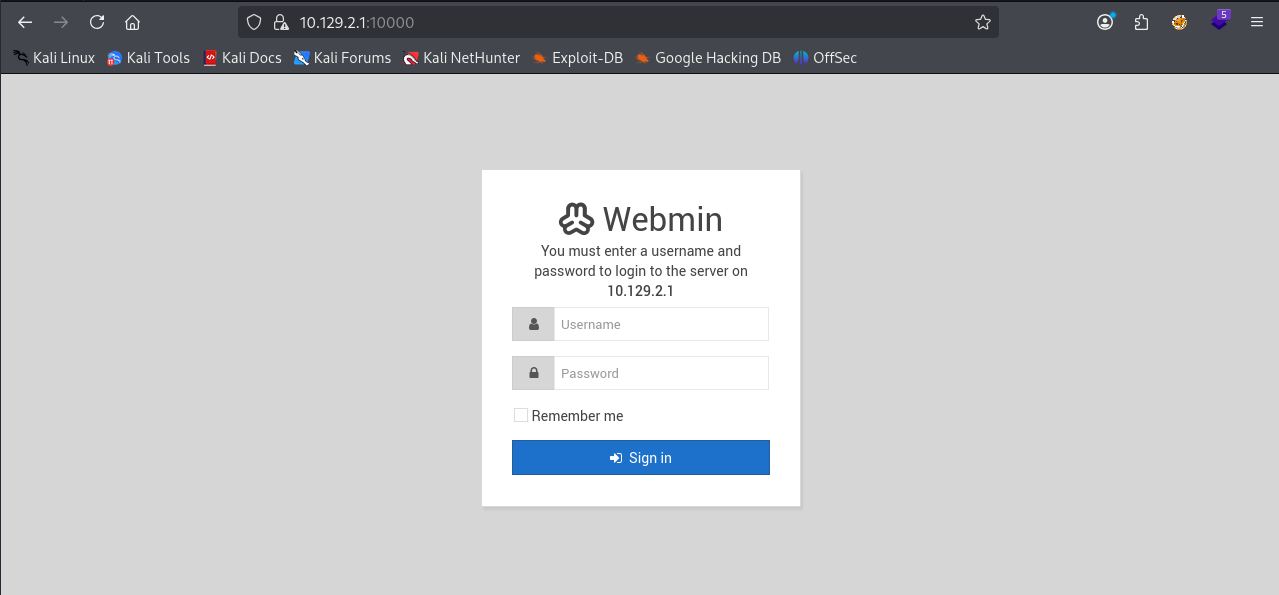
Task: Click the user icon beside Username
Action: tap(533, 324)
